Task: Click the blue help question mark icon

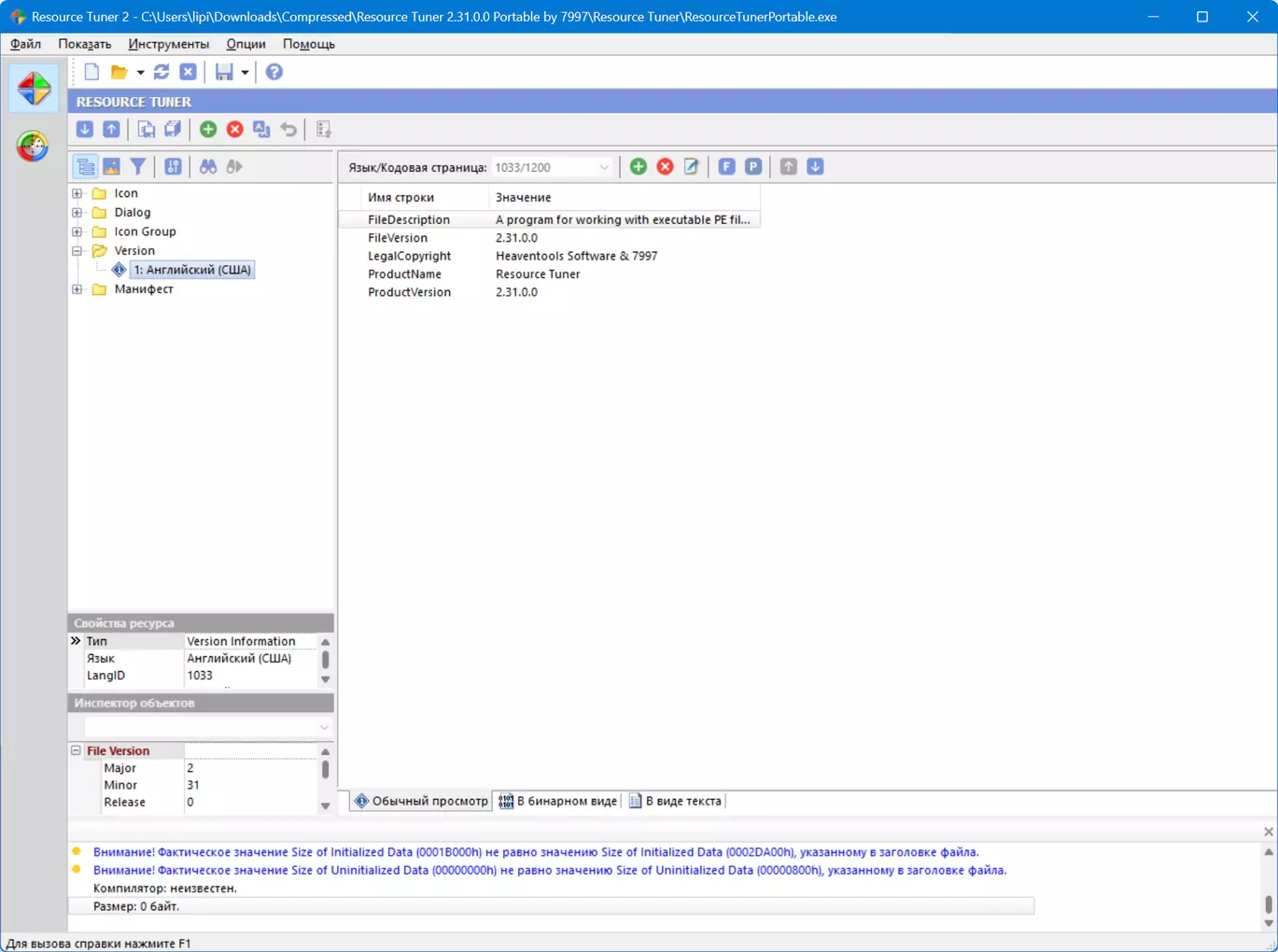Action: [x=274, y=72]
